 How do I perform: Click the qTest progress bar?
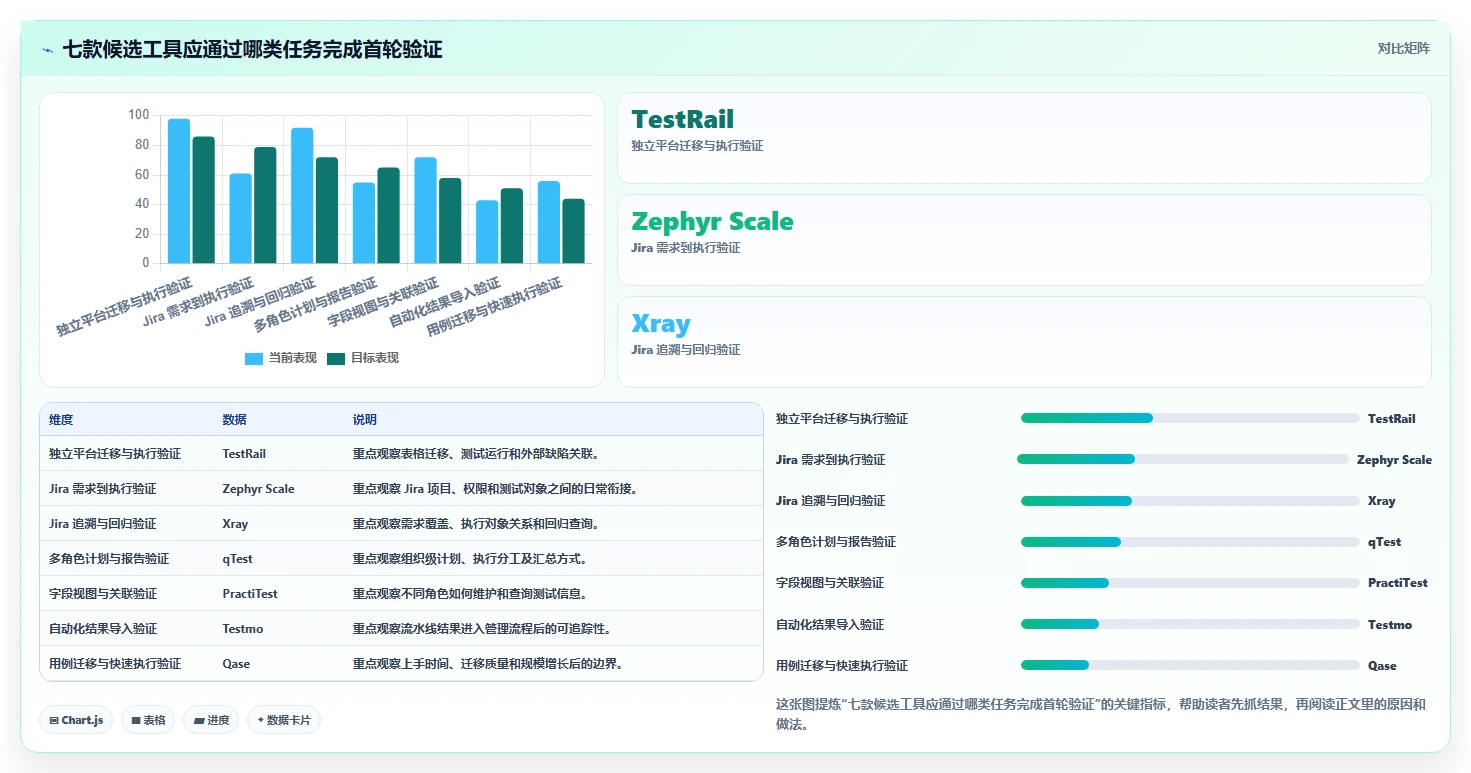pyautogui.click(x=1190, y=542)
